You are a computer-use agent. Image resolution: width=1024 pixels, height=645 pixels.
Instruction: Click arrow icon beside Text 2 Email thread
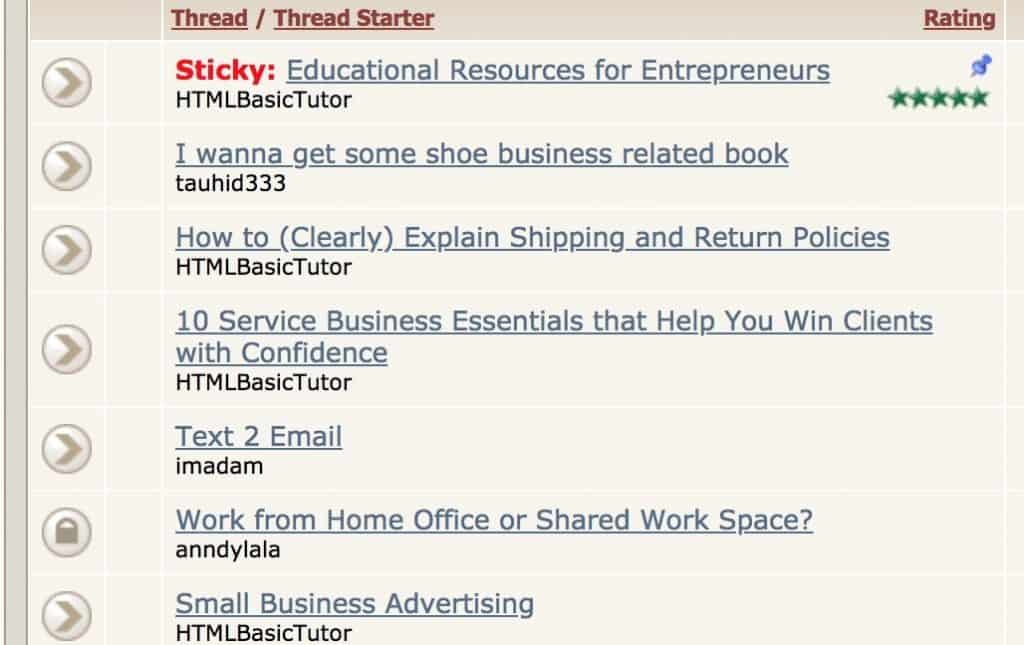[67, 450]
